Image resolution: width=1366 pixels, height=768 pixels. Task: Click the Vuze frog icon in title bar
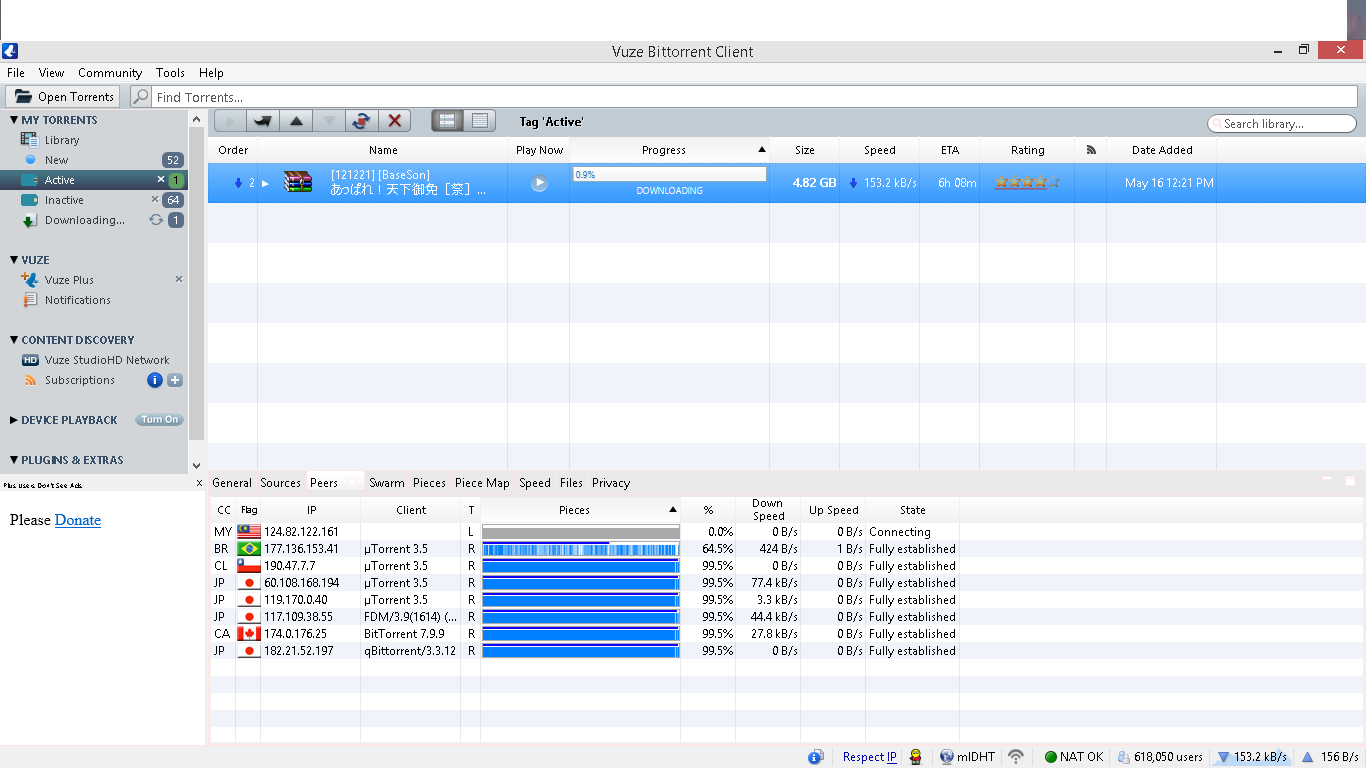(10, 51)
